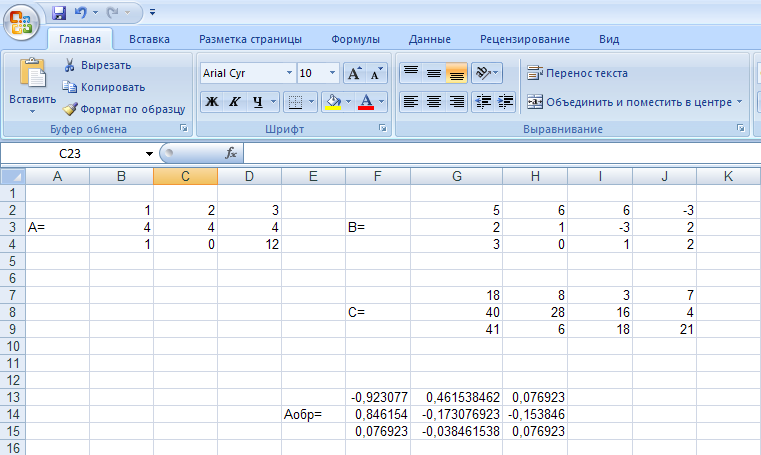
Task: Select the cell labeled C=
Action: (378, 312)
